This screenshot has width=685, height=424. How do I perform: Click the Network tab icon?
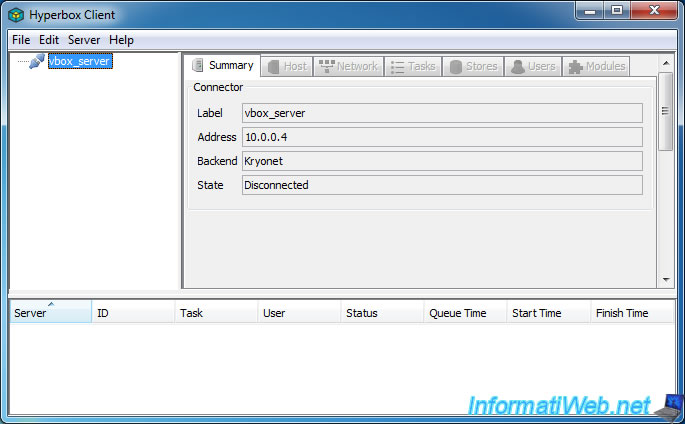click(325, 67)
